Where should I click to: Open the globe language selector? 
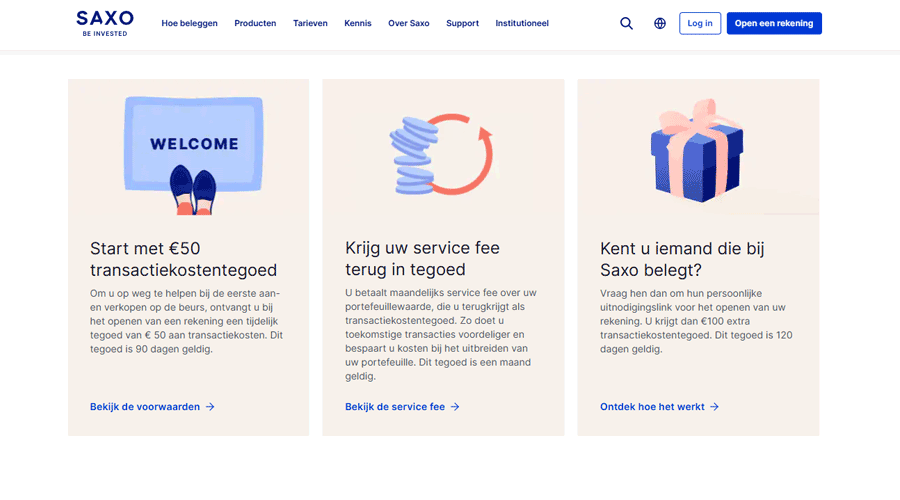point(660,23)
